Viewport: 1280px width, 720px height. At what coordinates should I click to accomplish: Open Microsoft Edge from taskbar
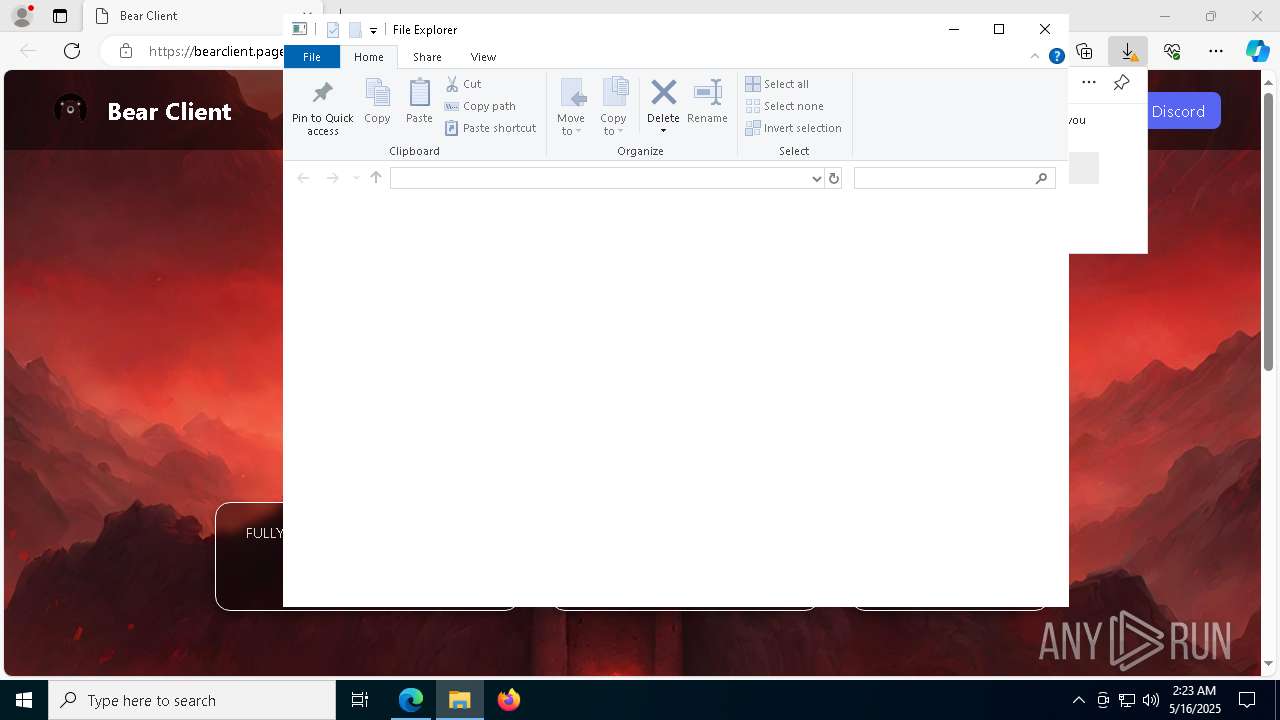(411, 700)
